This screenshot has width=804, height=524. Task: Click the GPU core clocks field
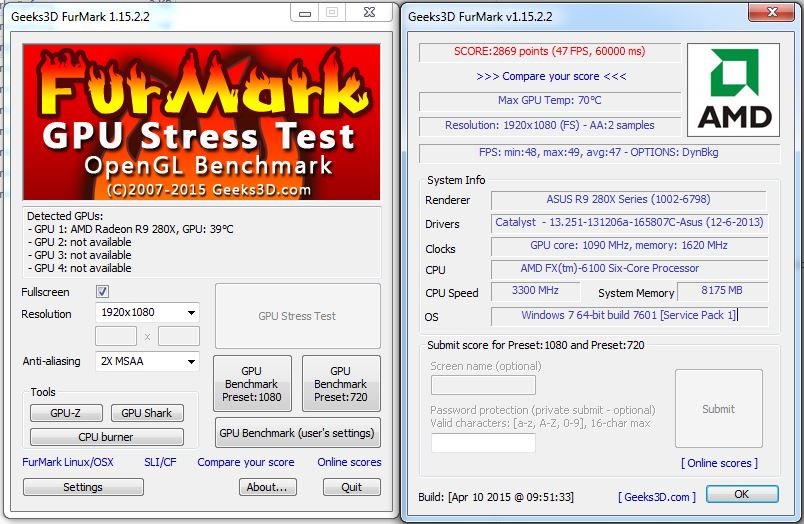click(630, 246)
